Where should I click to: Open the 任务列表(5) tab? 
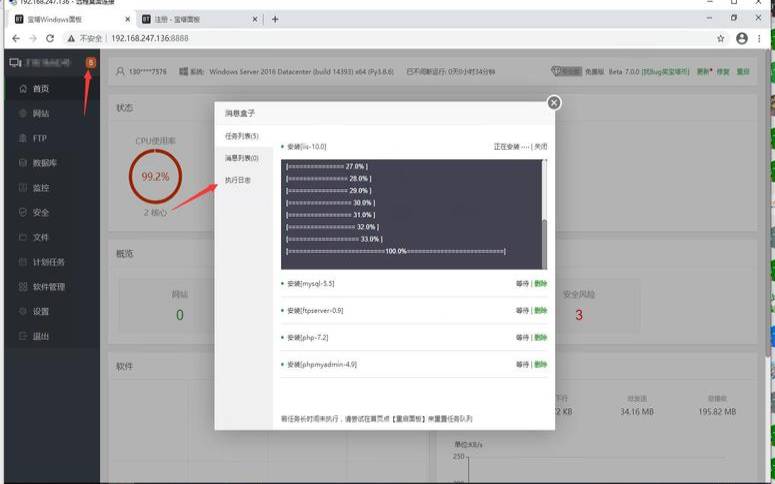pos(244,136)
